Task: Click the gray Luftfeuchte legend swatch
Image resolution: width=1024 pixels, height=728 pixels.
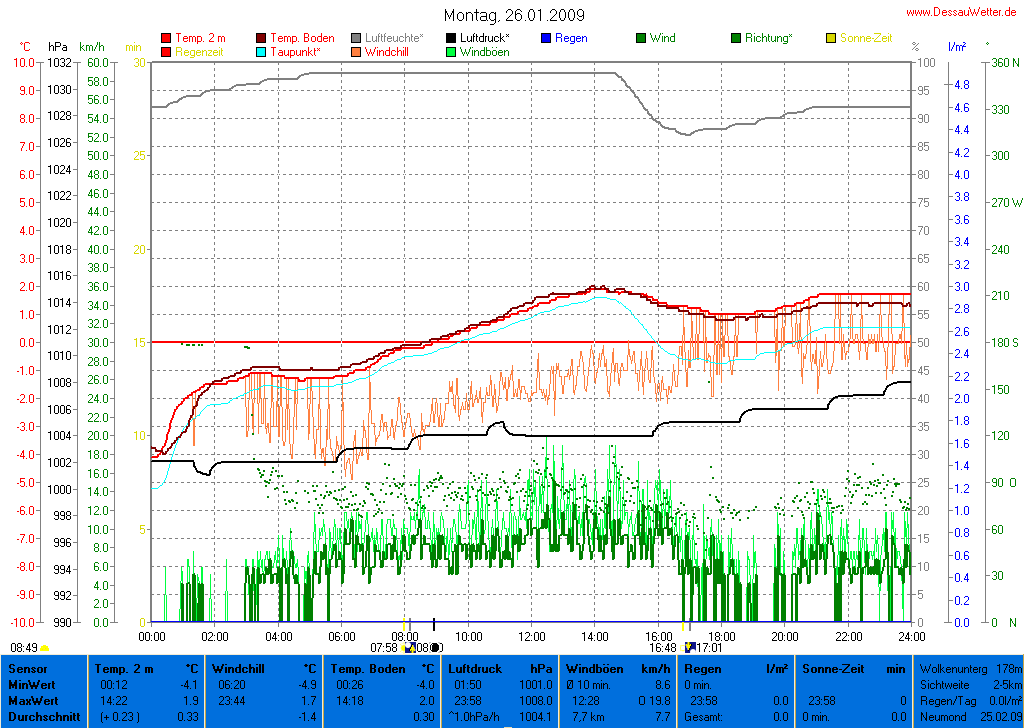Action: [356, 38]
